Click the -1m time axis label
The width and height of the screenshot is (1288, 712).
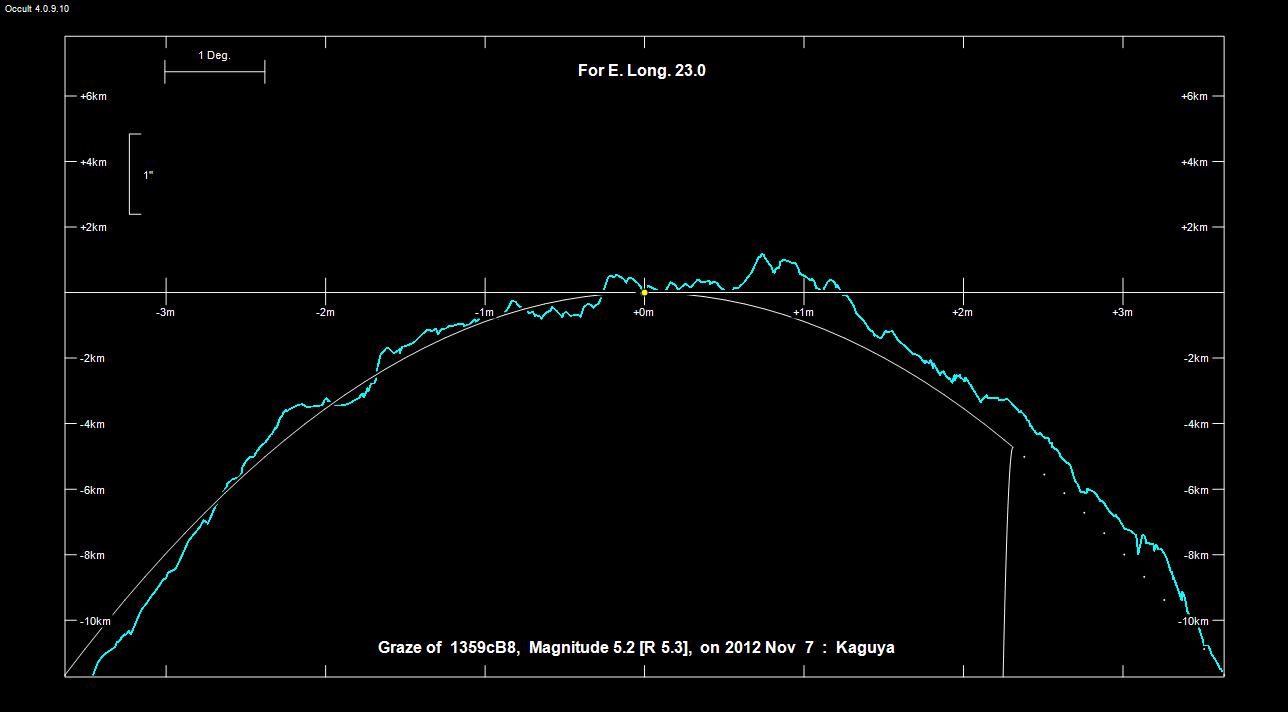484,312
